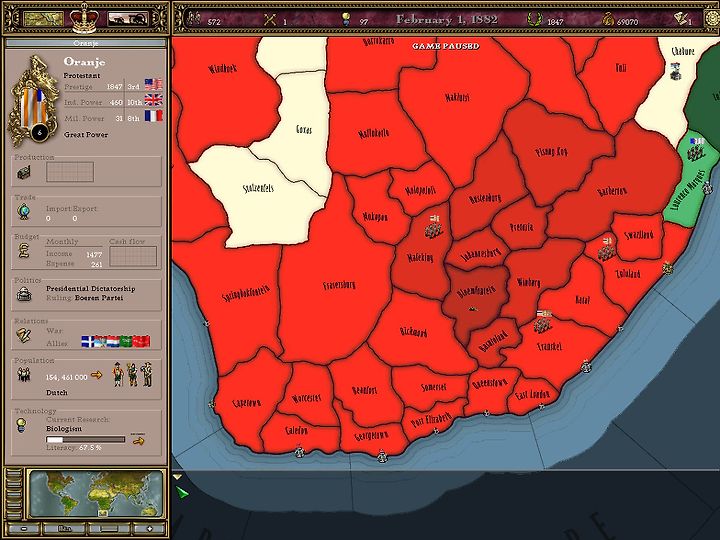The width and height of the screenshot is (720, 540).
Task: Select the Pretoria province
Action: [x=521, y=227]
